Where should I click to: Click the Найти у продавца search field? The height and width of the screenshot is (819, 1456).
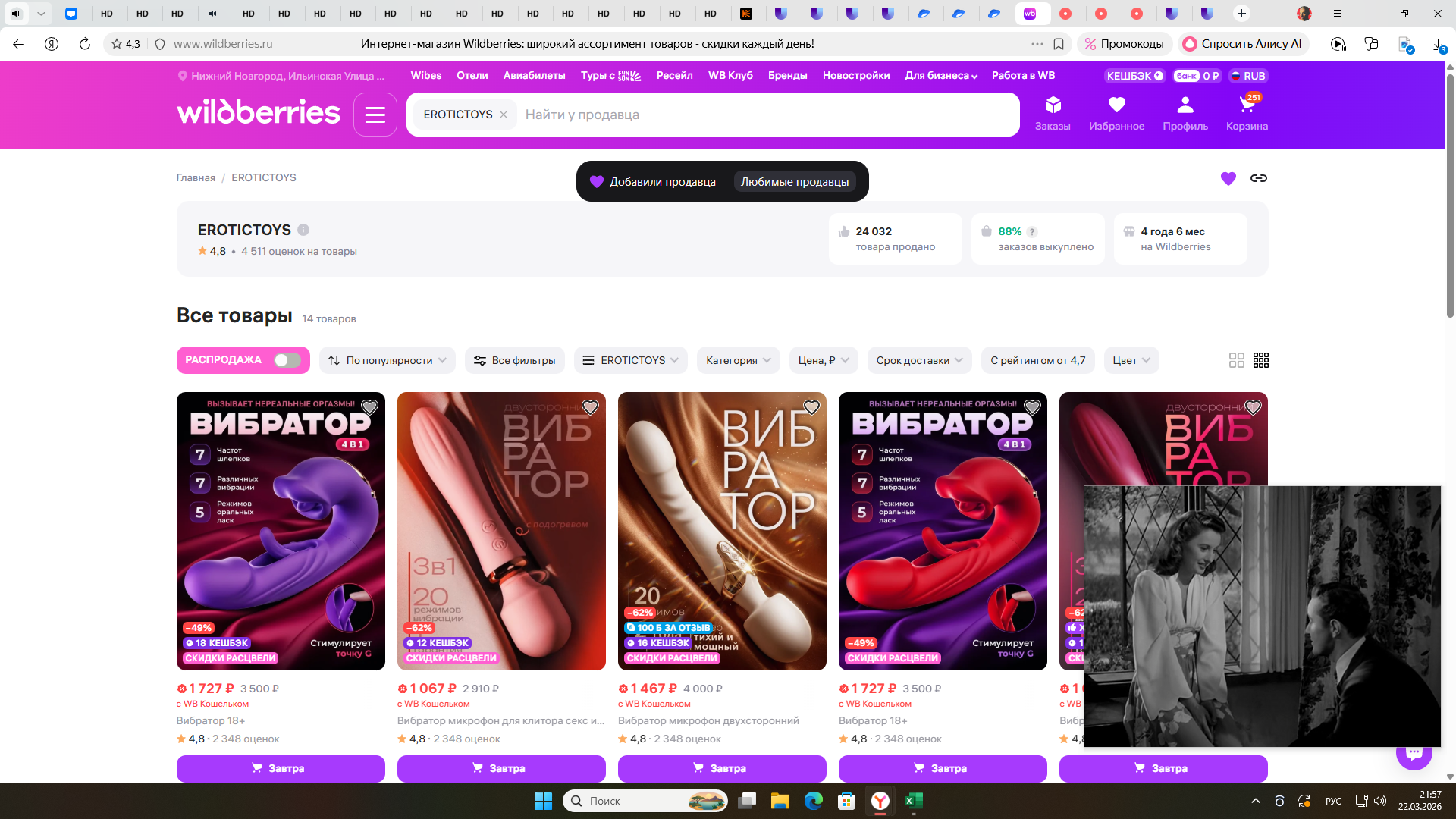(758, 115)
